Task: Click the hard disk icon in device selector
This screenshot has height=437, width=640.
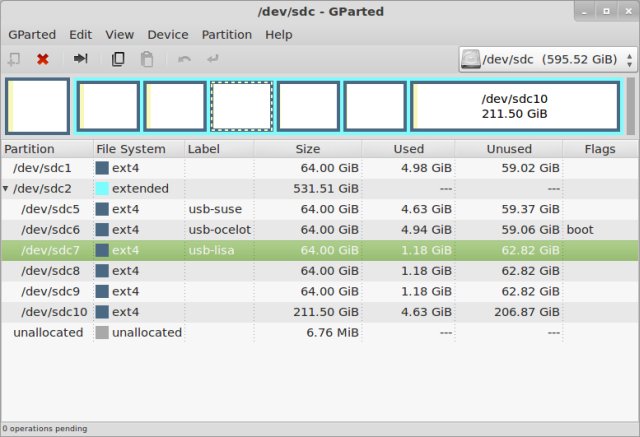Action: point(470,60)
